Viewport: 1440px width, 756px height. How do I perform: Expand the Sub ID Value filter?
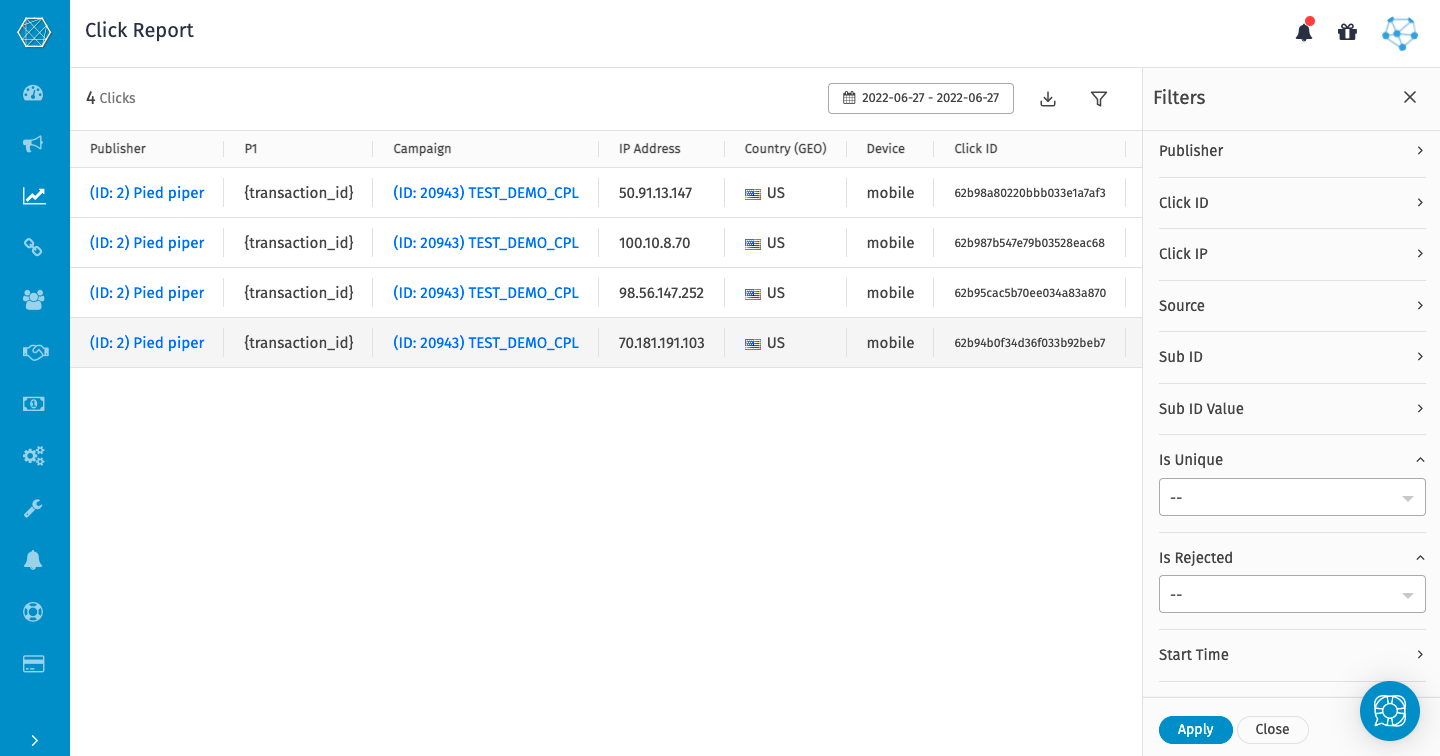(x=1292, y=409)
